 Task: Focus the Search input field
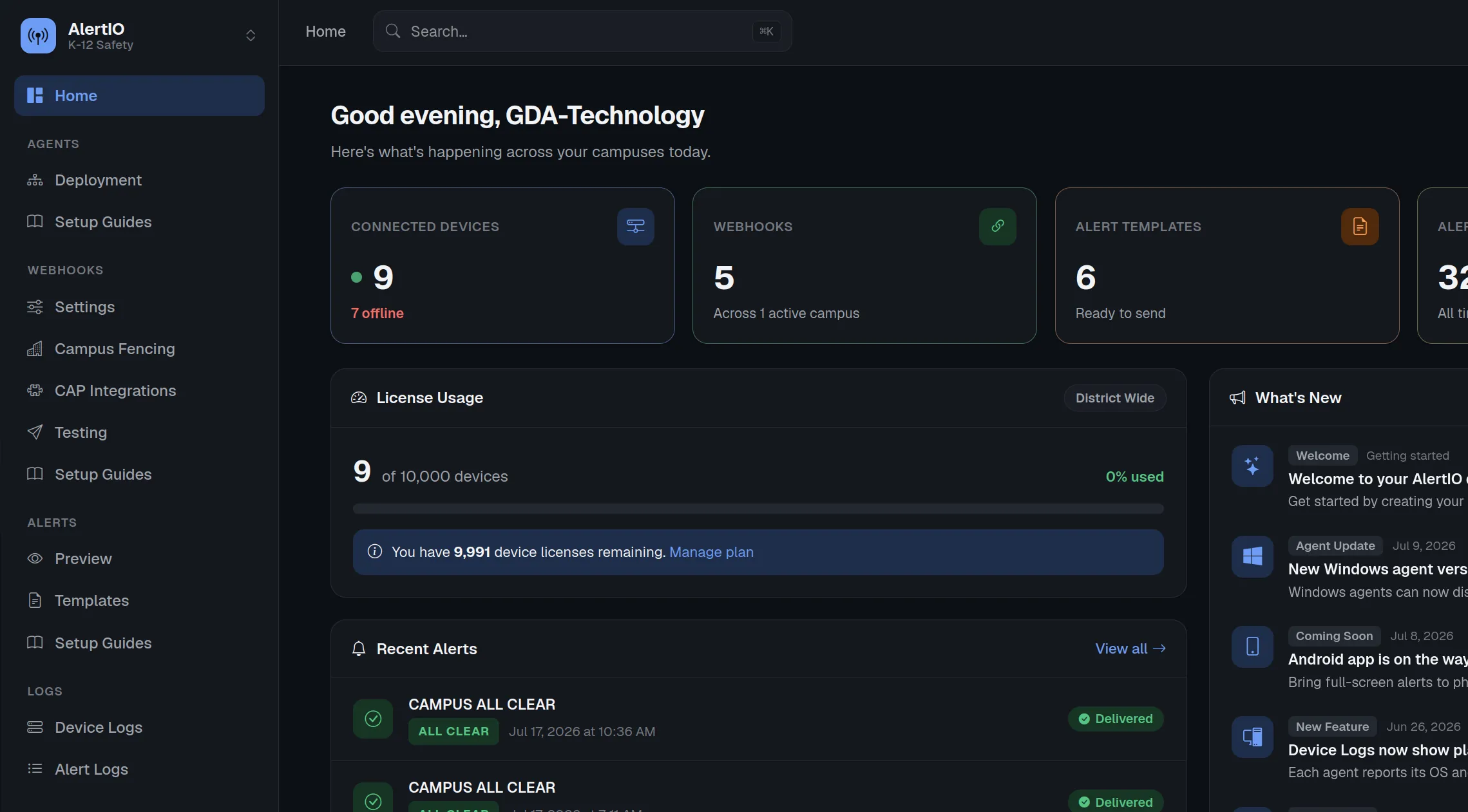click(x=582, y=32)
